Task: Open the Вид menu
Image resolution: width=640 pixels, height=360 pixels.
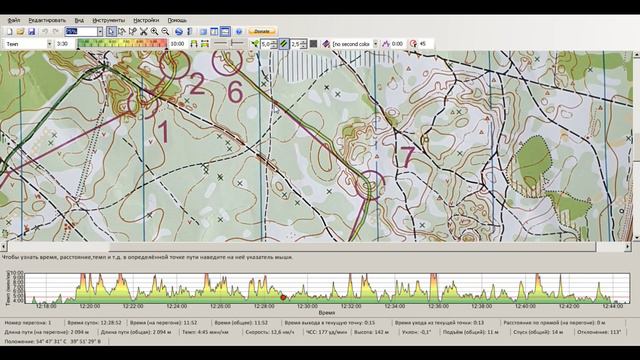Action: tap(79, 20)
